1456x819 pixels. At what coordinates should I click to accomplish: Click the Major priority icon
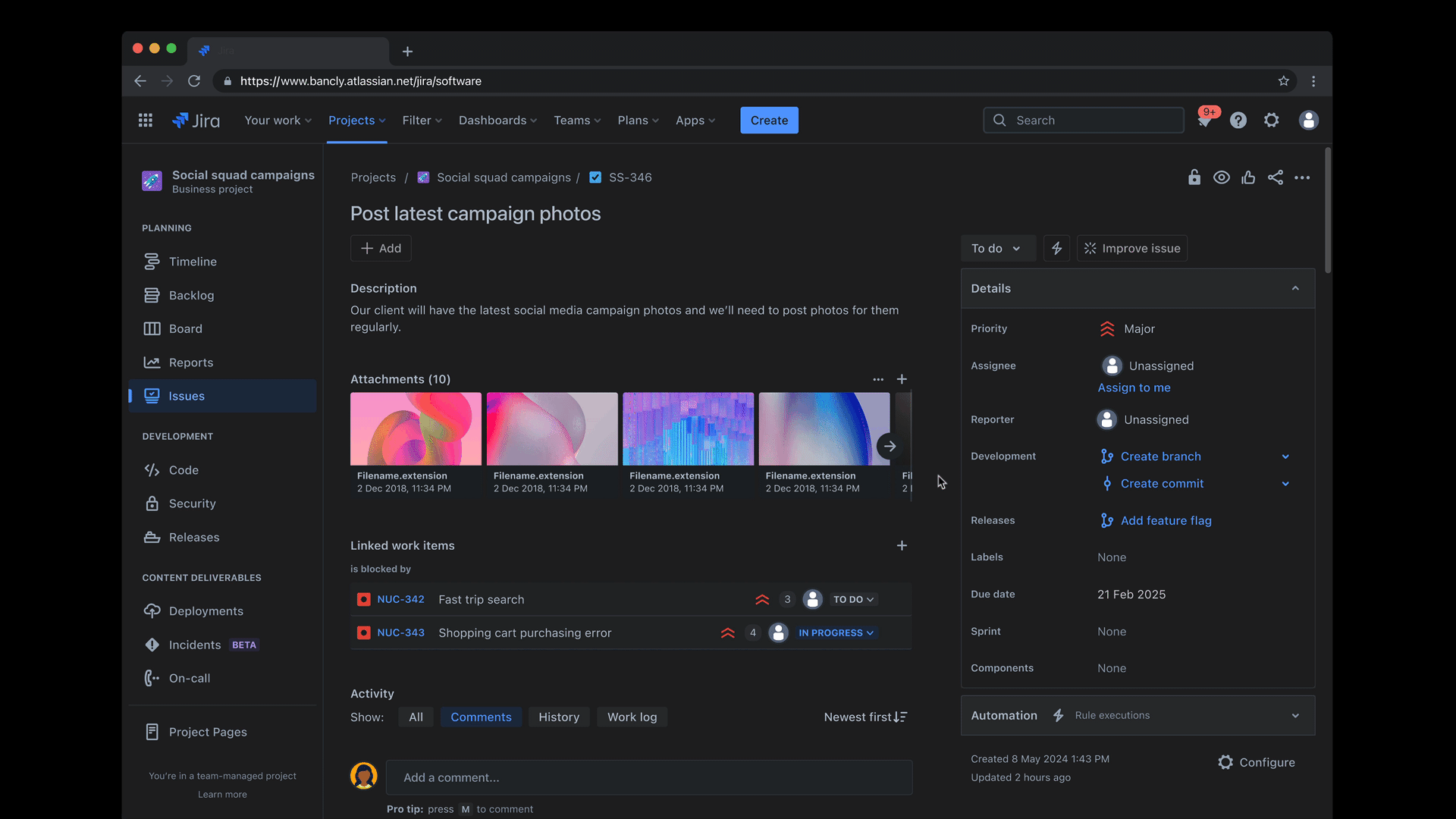pos(1107,328)
